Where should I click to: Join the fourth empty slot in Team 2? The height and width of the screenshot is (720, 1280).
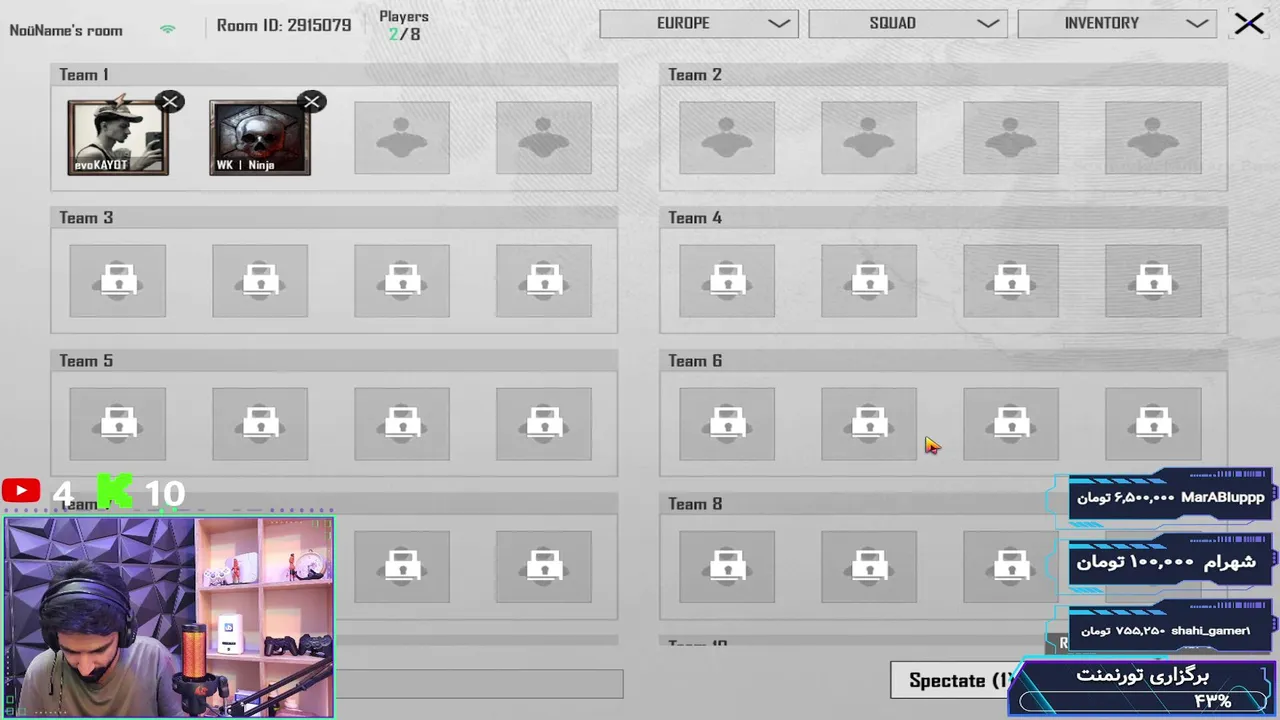coord(1153,138)
